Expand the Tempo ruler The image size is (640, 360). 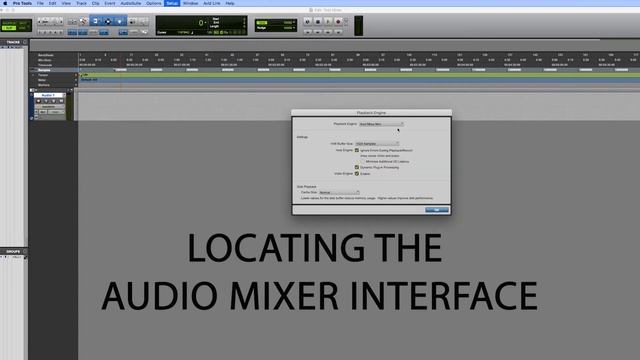point(33,75)
